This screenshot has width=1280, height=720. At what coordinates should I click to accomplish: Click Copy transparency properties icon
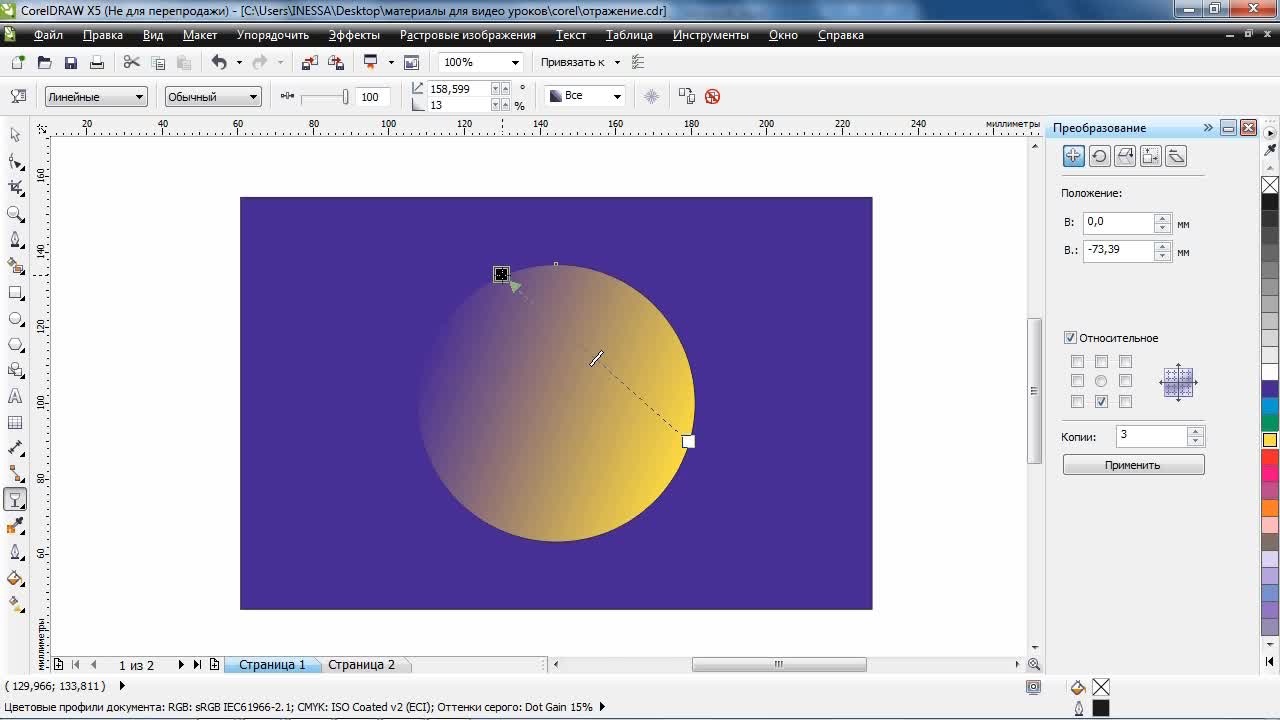(686, 96)
